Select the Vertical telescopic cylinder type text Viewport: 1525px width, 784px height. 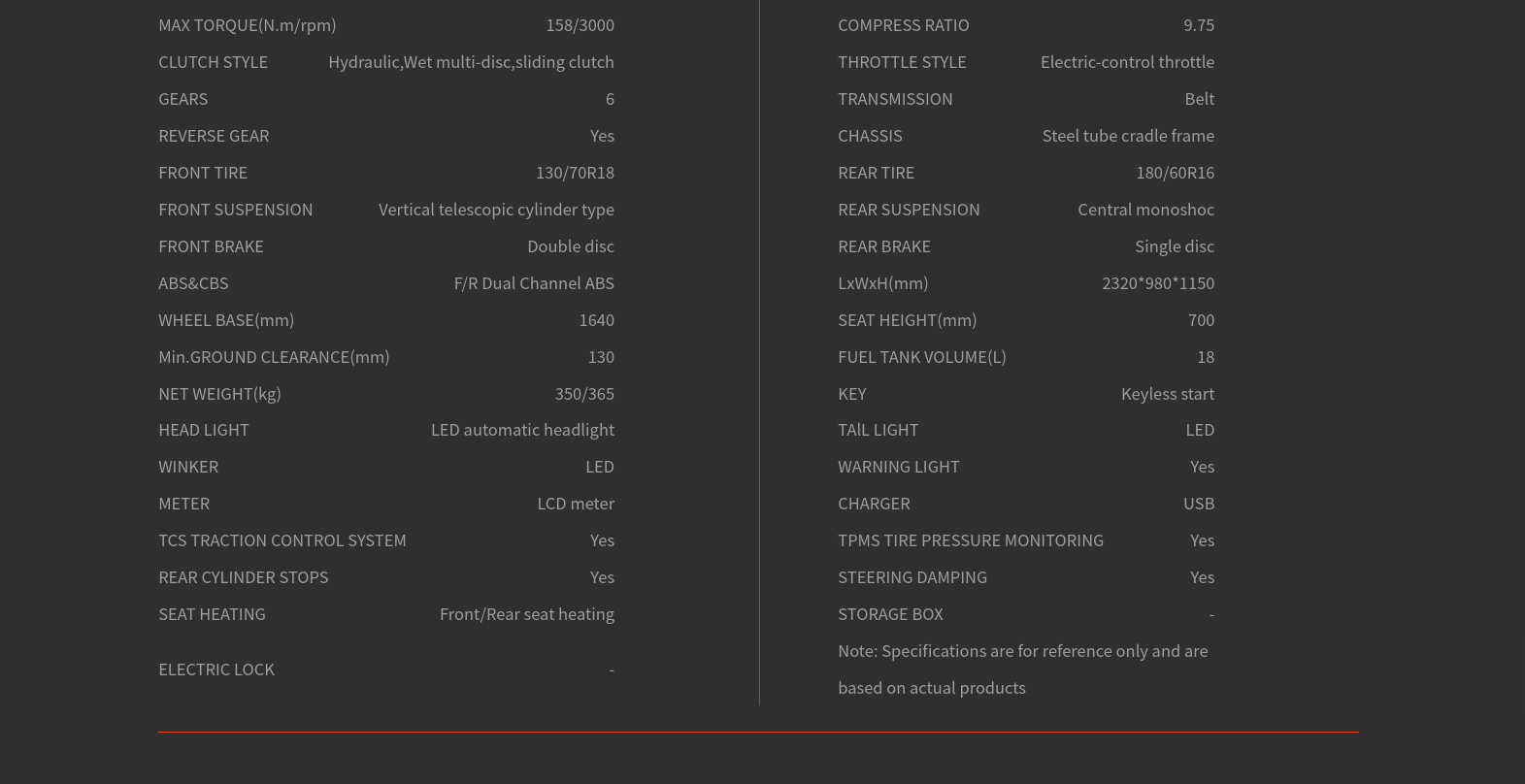point(496,210)
